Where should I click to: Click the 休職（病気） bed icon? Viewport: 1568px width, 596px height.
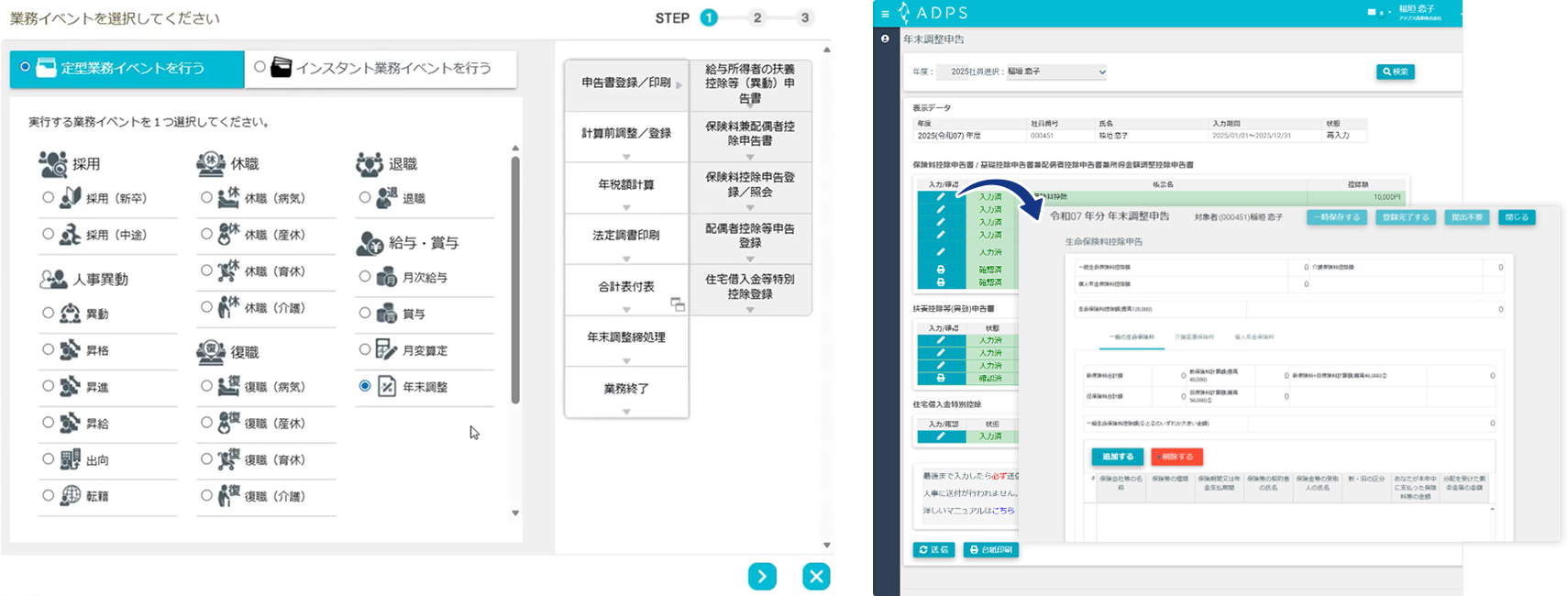(x=229, y=197)
